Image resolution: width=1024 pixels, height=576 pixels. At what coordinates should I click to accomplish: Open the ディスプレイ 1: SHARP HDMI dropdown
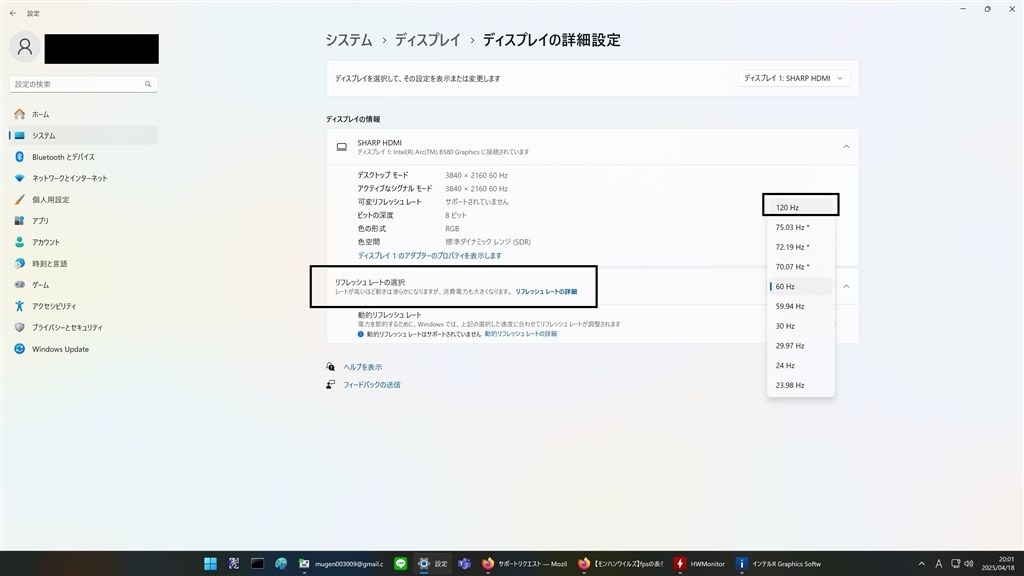click(x=793, y=78)
